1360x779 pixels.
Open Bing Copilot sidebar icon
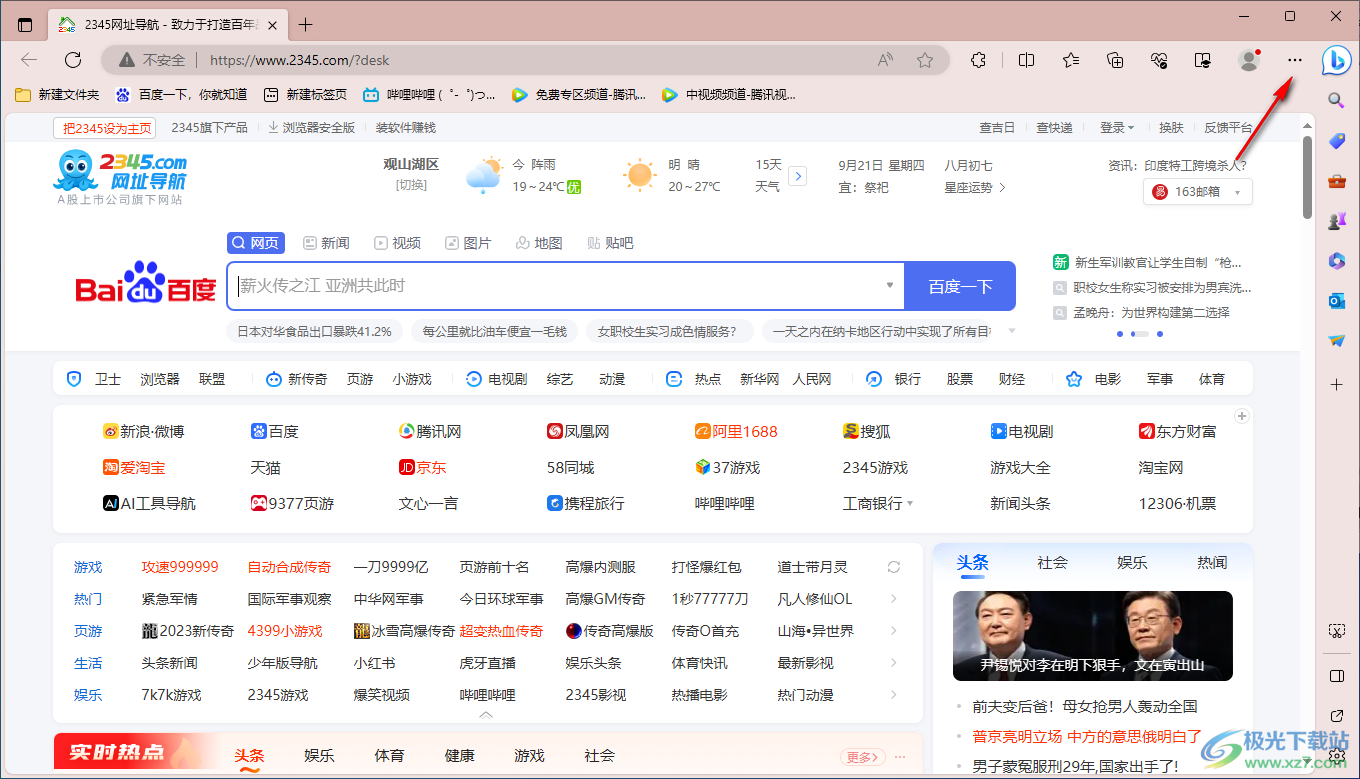coord(1337,61)
